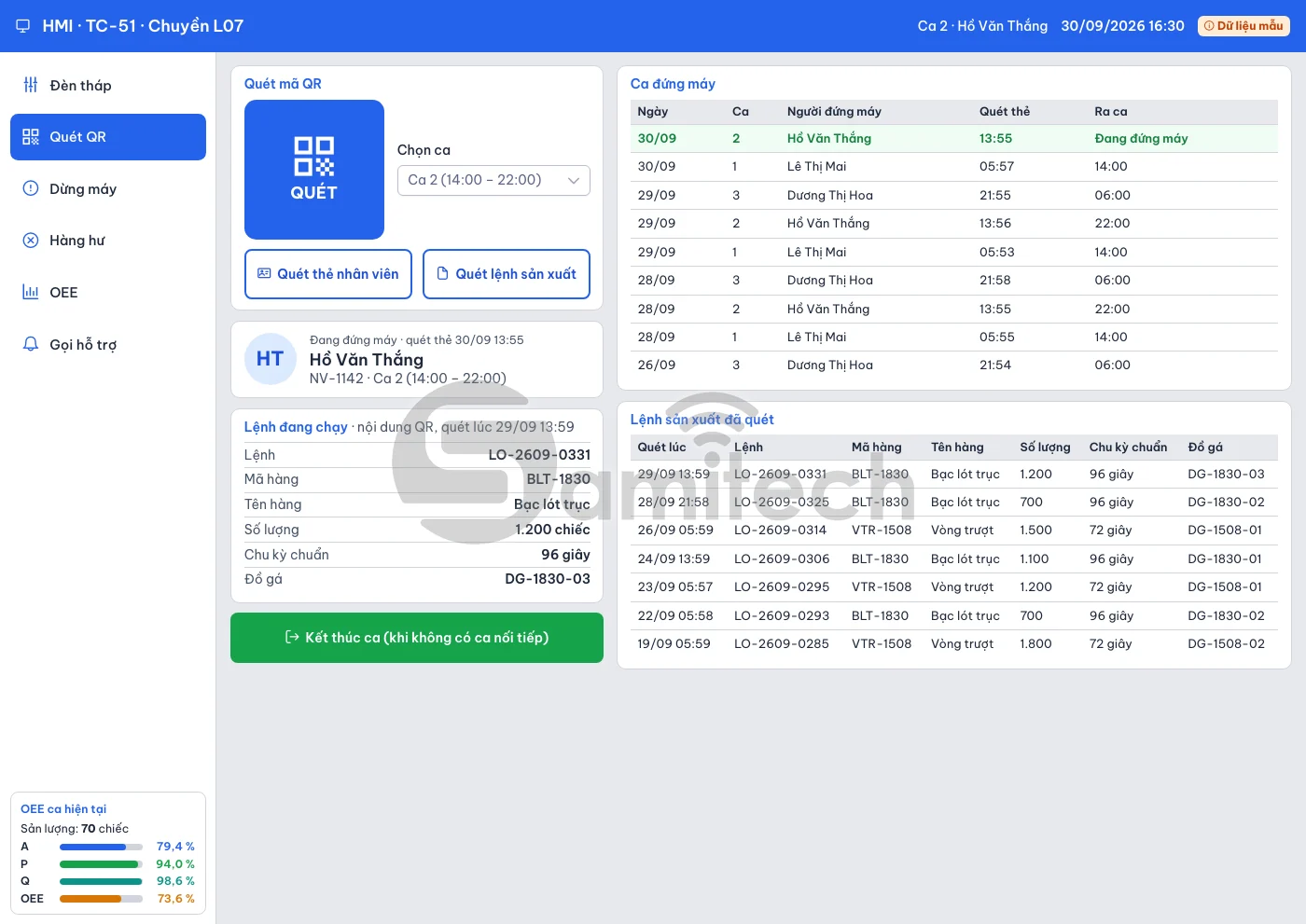
Task: Go to the Dừng máy page
Action: click(x=108, y=189)
